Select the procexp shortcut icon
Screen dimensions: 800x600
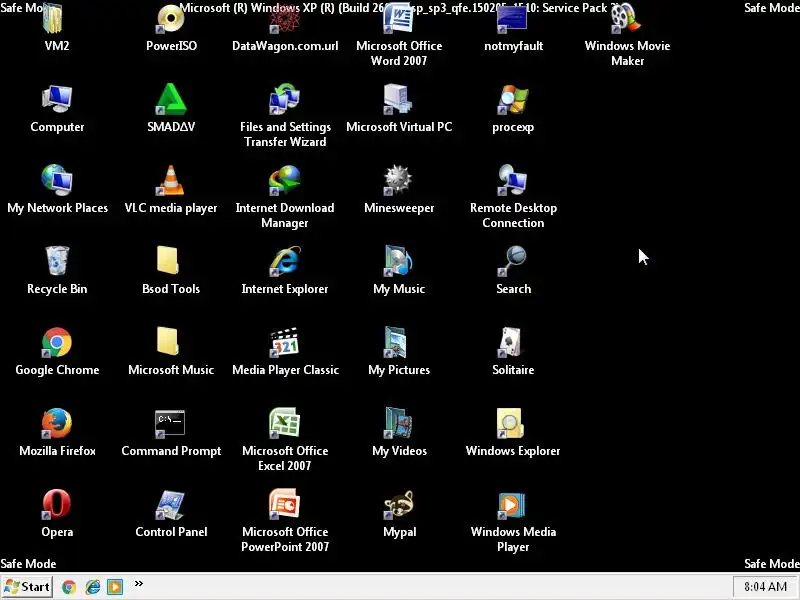pos(513,99)
